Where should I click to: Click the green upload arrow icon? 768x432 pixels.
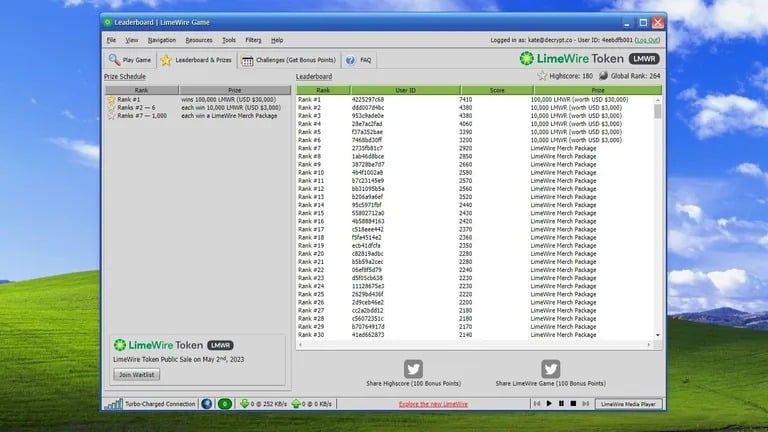coord(296,404)
